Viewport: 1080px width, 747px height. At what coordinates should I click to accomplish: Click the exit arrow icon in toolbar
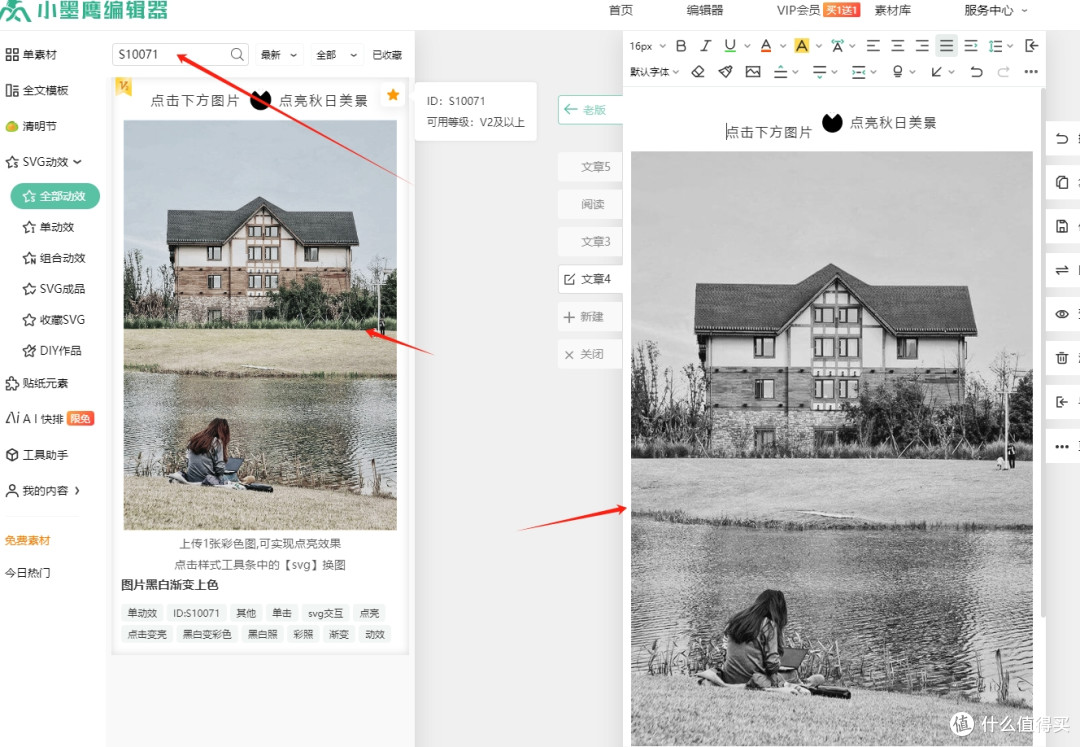coord(1031,46)
